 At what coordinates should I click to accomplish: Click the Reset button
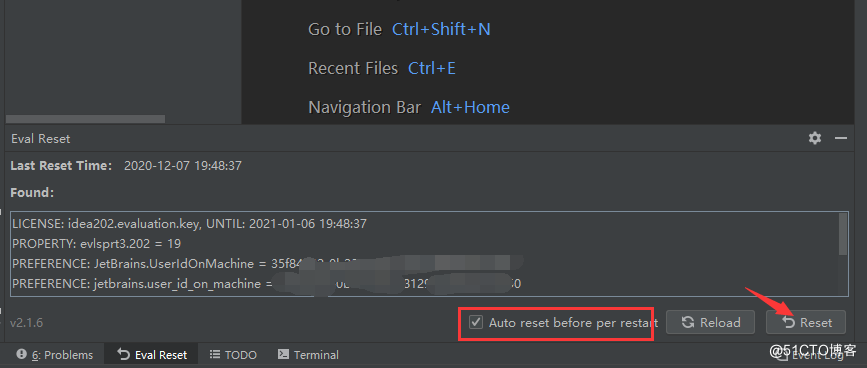tap(806, 322)
